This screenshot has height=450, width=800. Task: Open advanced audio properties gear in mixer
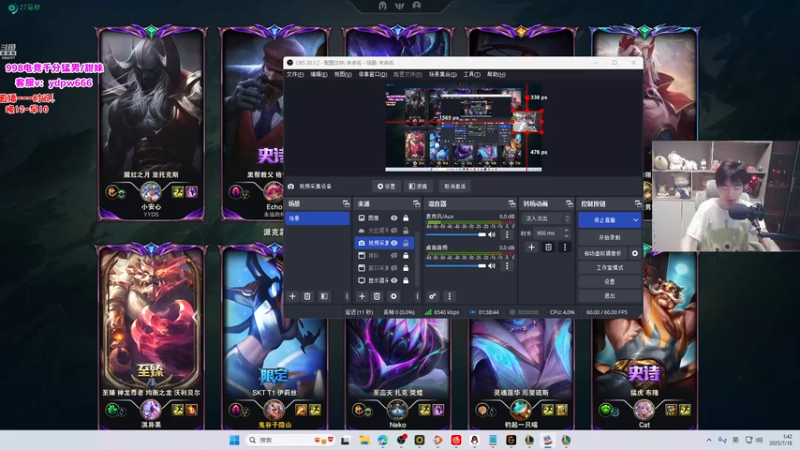pos(432,296)
